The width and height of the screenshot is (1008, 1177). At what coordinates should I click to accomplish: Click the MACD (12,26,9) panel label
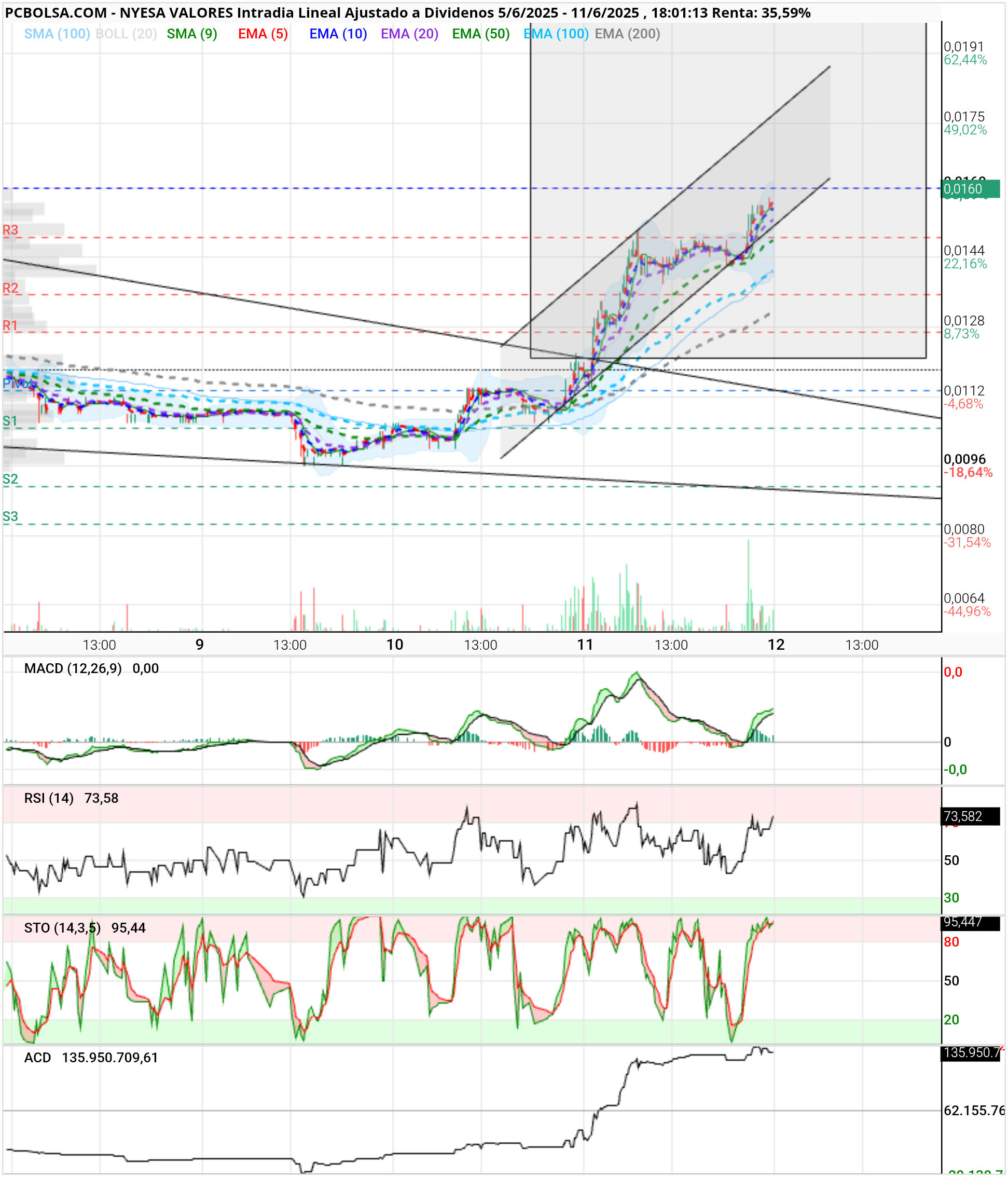click(73, 668)
